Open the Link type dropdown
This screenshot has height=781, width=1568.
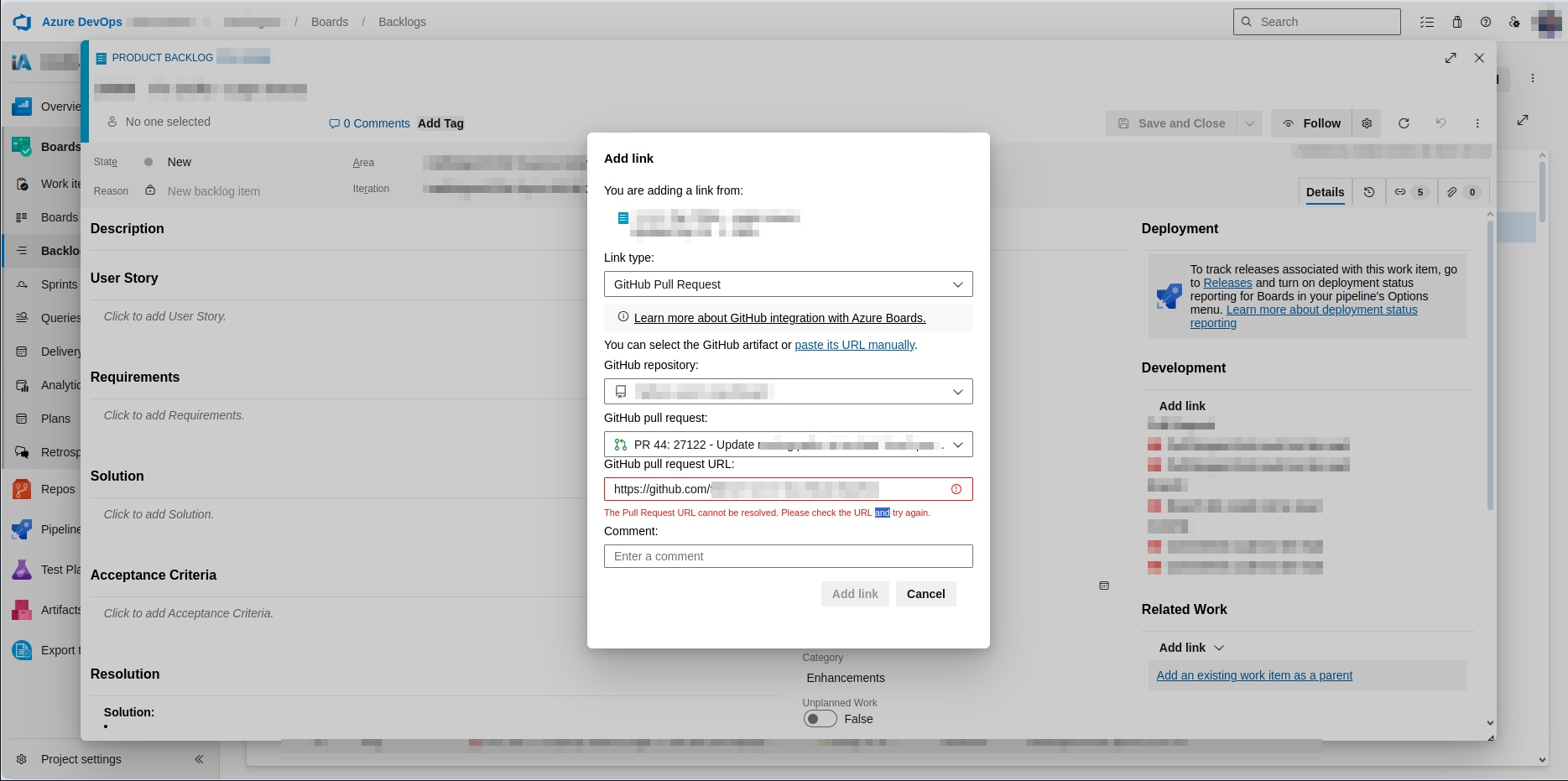(789, 284)
